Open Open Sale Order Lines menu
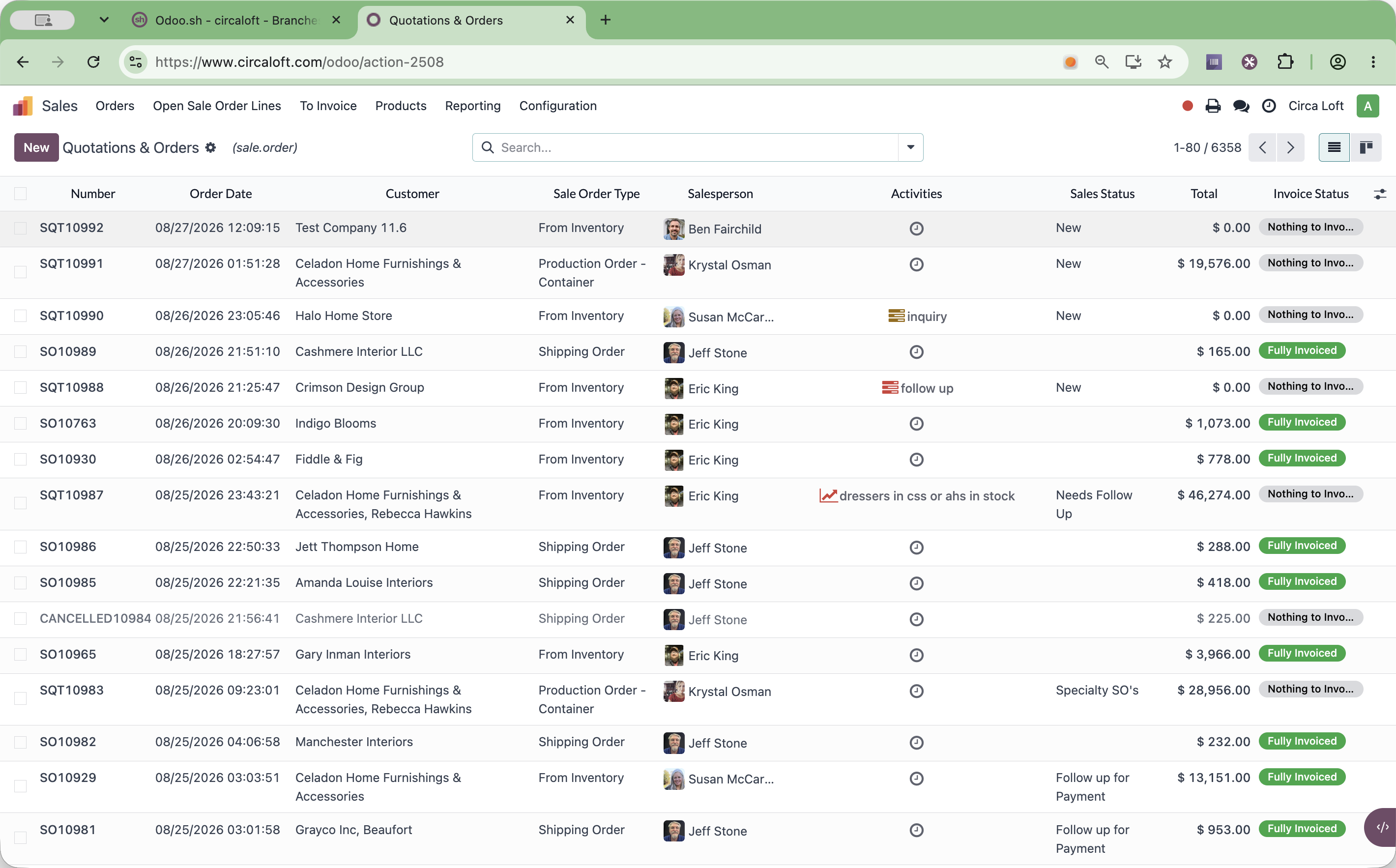Image resolution: width=1396 pixels, height=868 pixels. [217, 106]
